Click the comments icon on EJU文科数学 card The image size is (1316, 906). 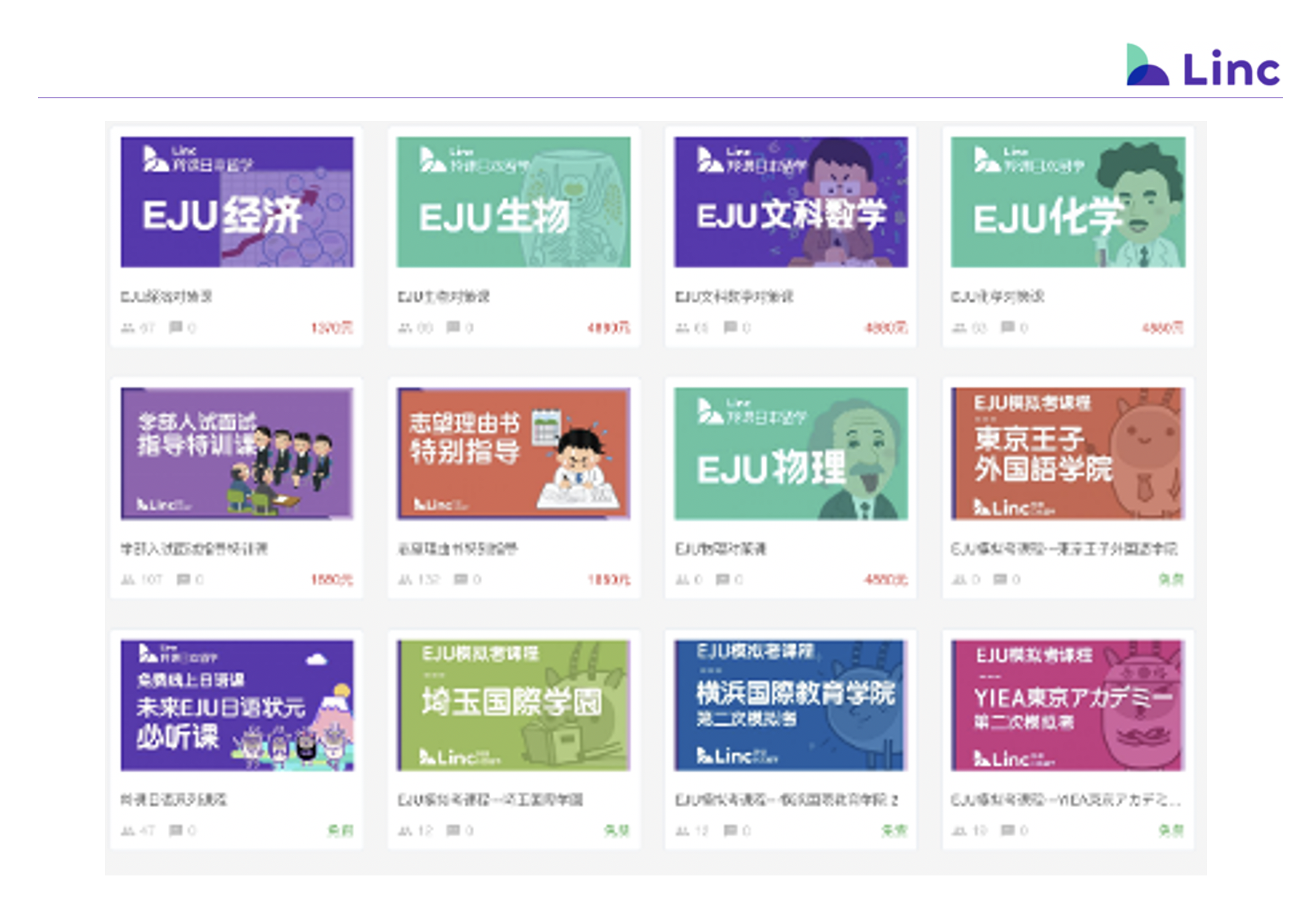tap(730, 327)
